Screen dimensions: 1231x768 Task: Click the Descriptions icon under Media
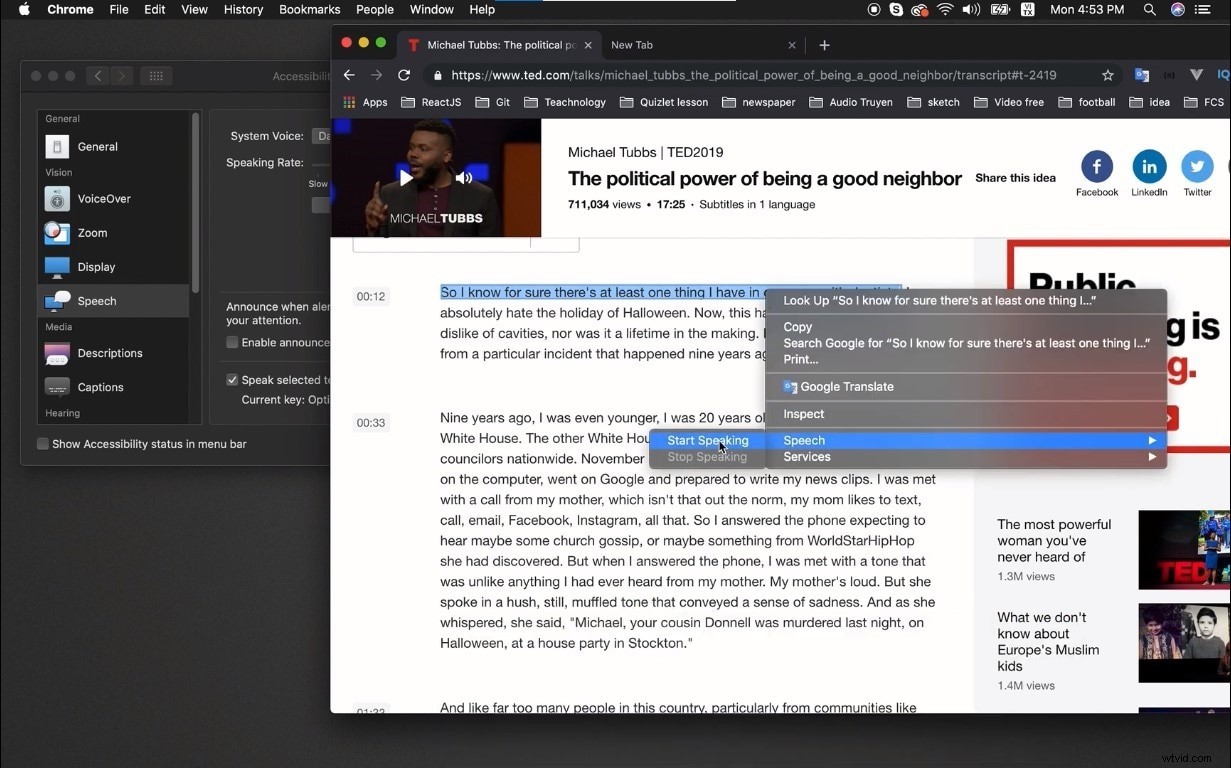[56, 352]
